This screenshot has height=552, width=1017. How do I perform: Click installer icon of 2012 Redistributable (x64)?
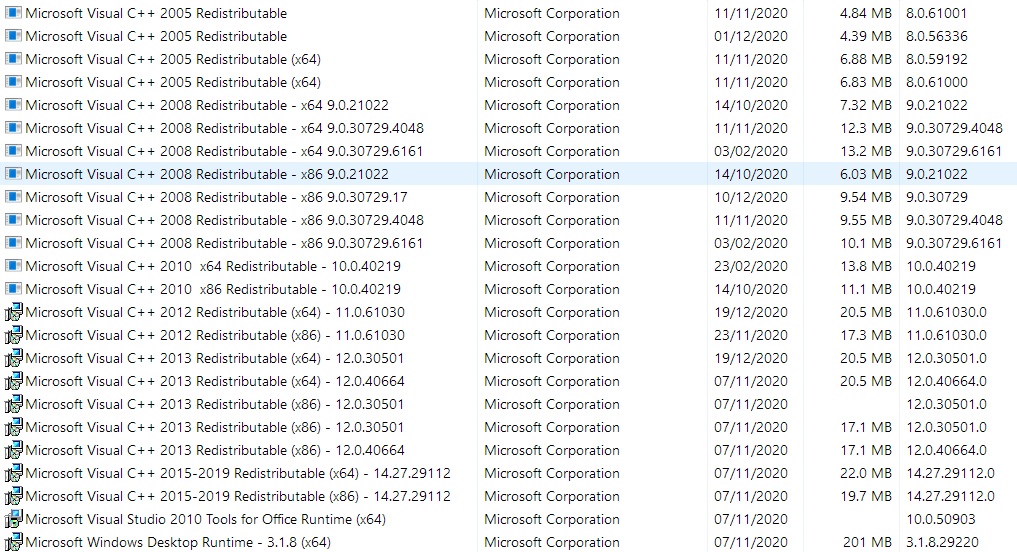pyautogui.click(x=13, y=312)
